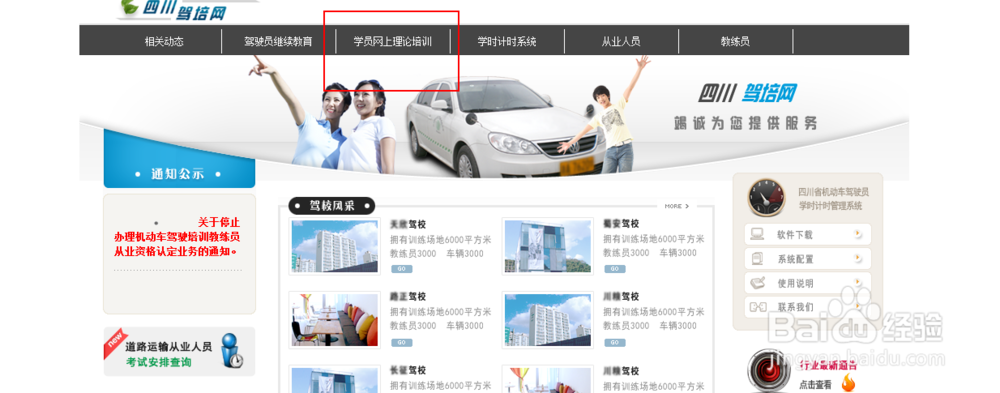Open the thumbnail beside 长征驾校
The height and width of the screenshot is (393, 1000).
334,380
